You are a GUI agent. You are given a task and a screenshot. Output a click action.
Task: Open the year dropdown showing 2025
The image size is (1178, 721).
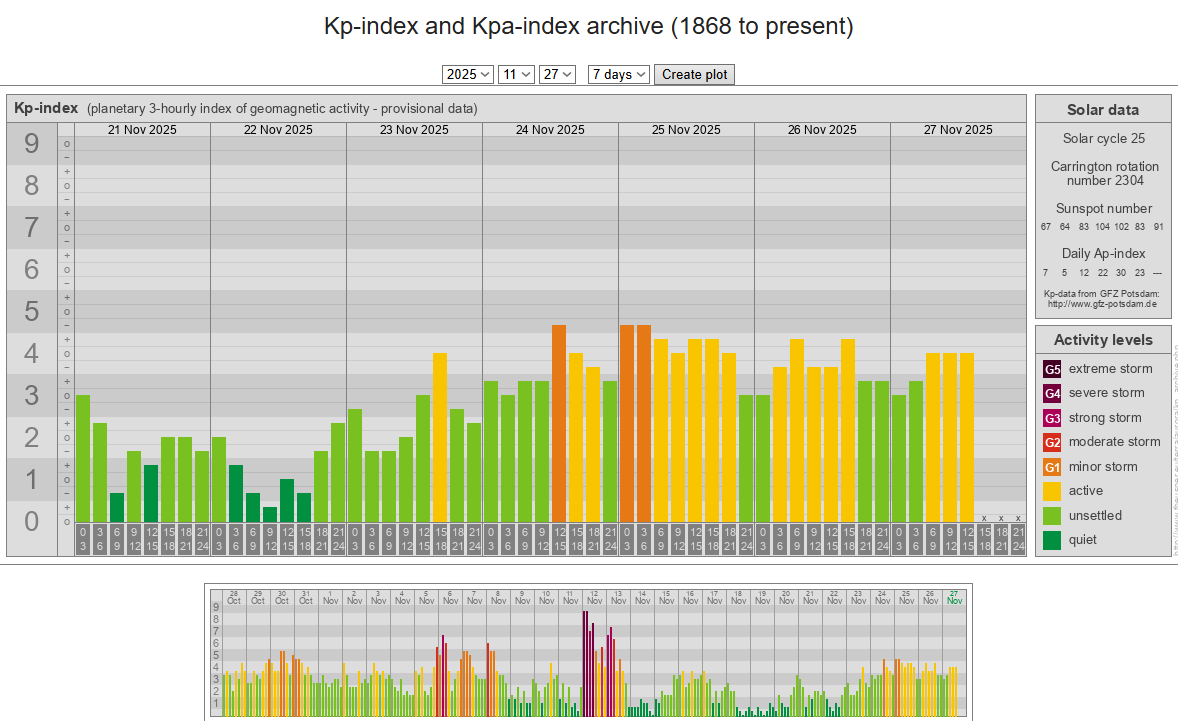tap(468, 74)
